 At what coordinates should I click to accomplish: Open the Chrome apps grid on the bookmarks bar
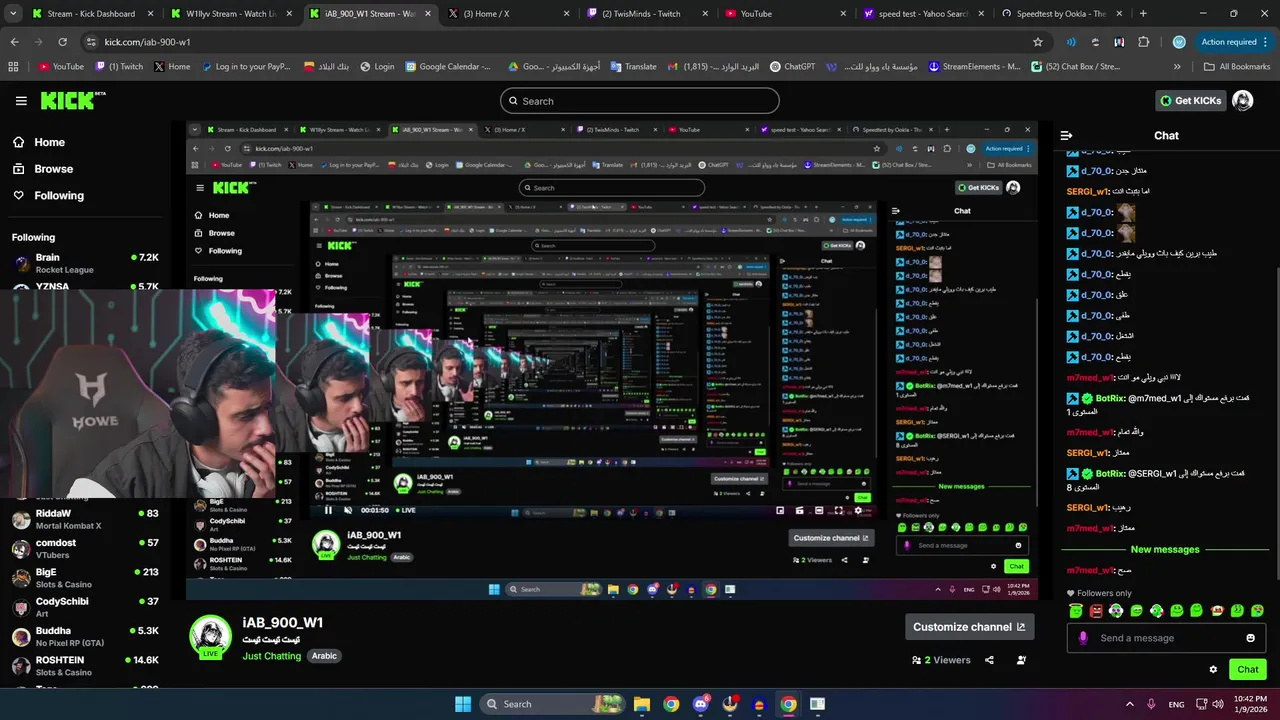(x=13, y=67)
